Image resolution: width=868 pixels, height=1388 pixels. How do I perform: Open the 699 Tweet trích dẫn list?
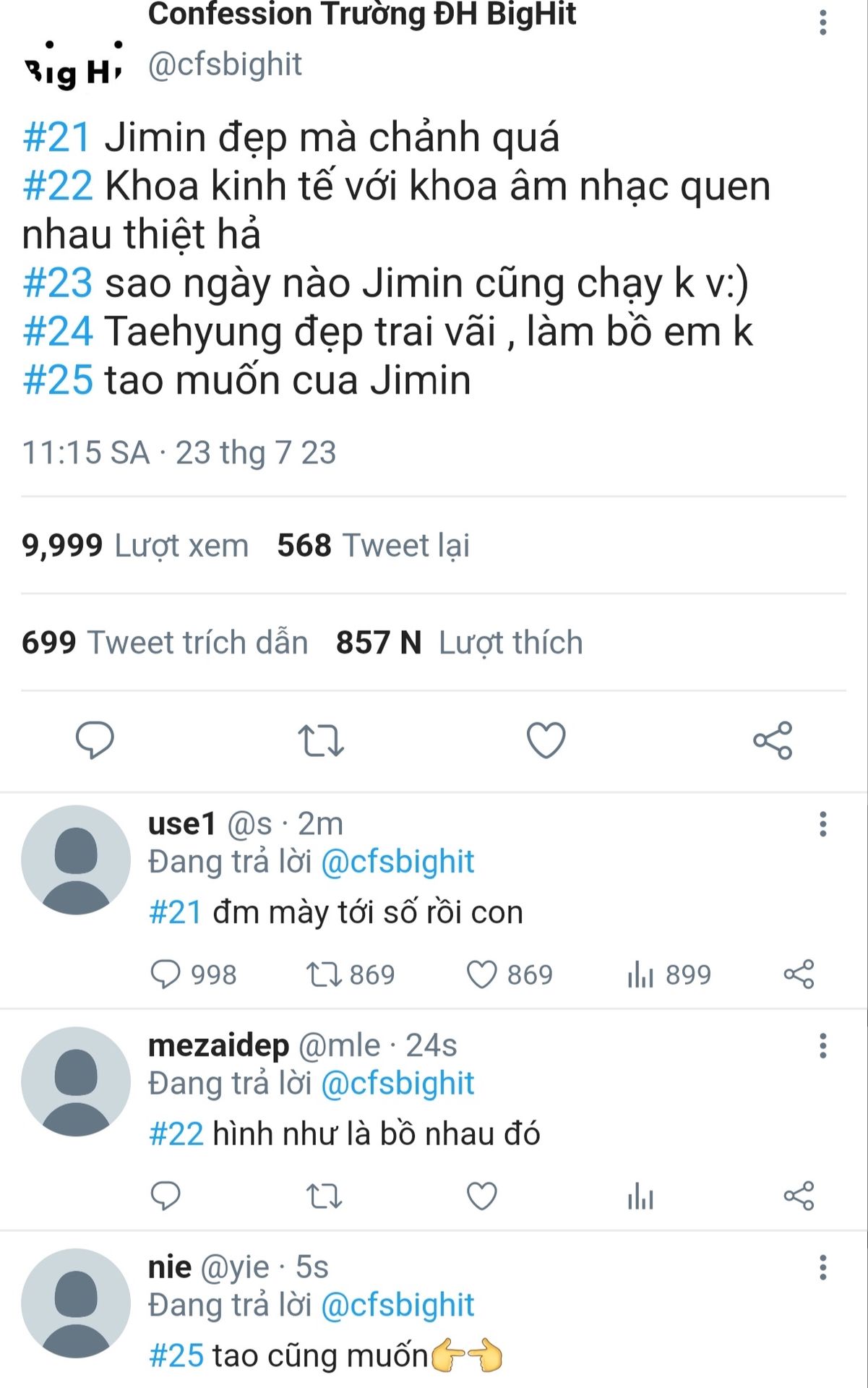pyautogui.click(x=165, y=642)
